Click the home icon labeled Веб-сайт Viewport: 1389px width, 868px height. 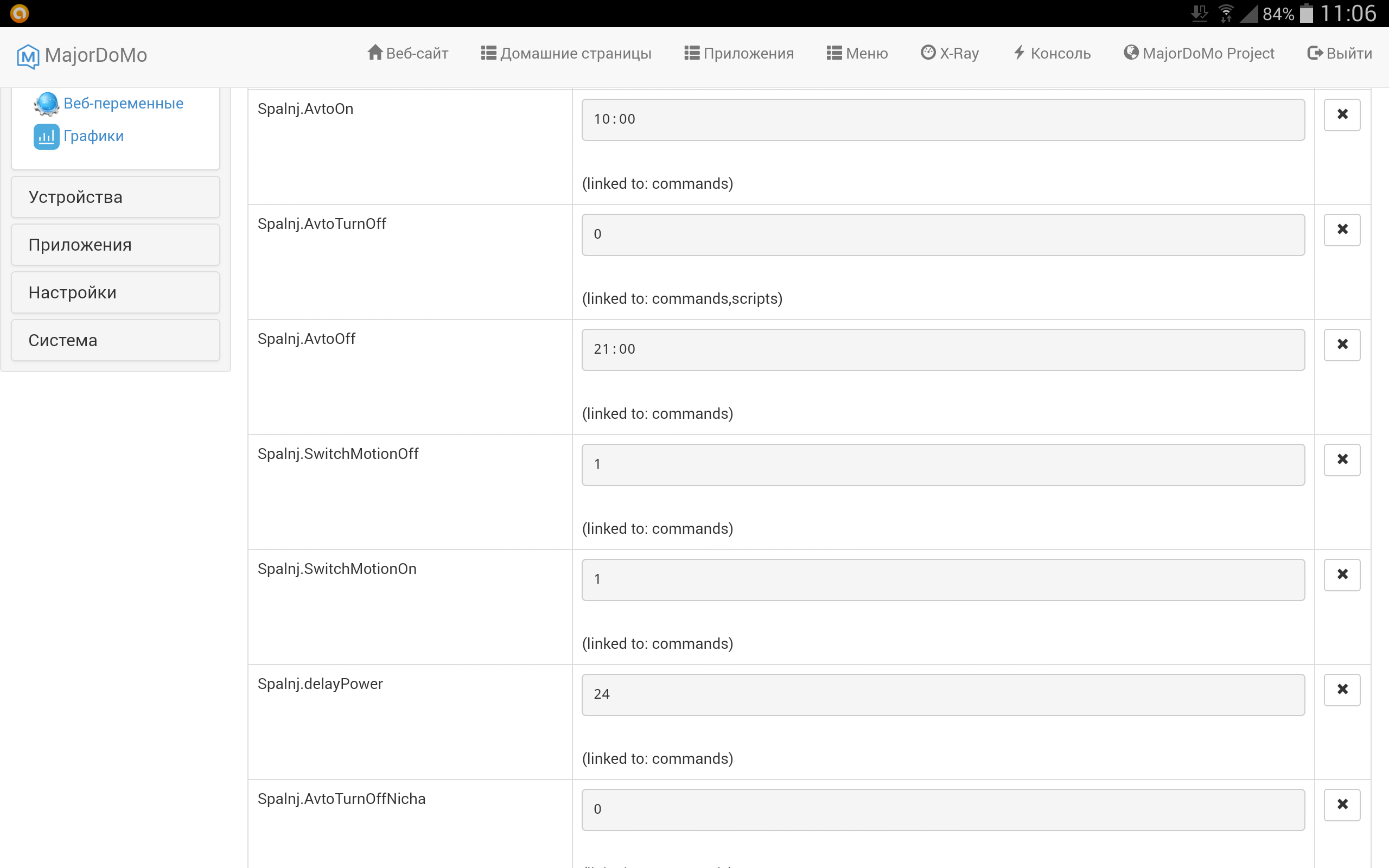click(x=375, y=52)
